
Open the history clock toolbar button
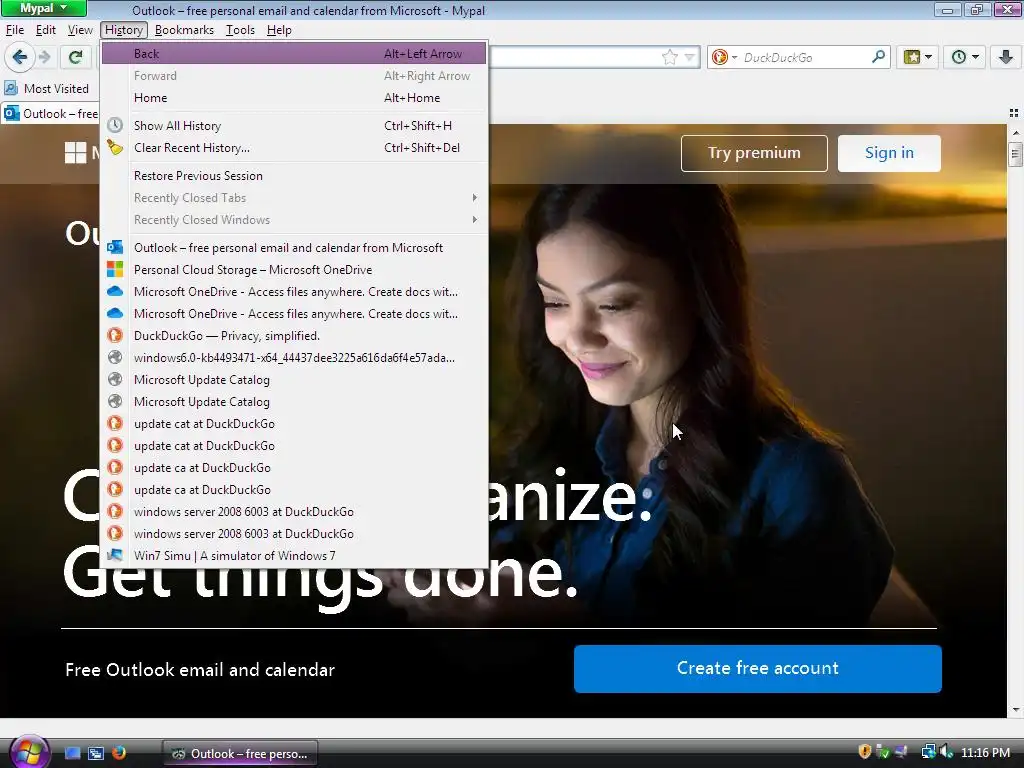coord(965,57)
